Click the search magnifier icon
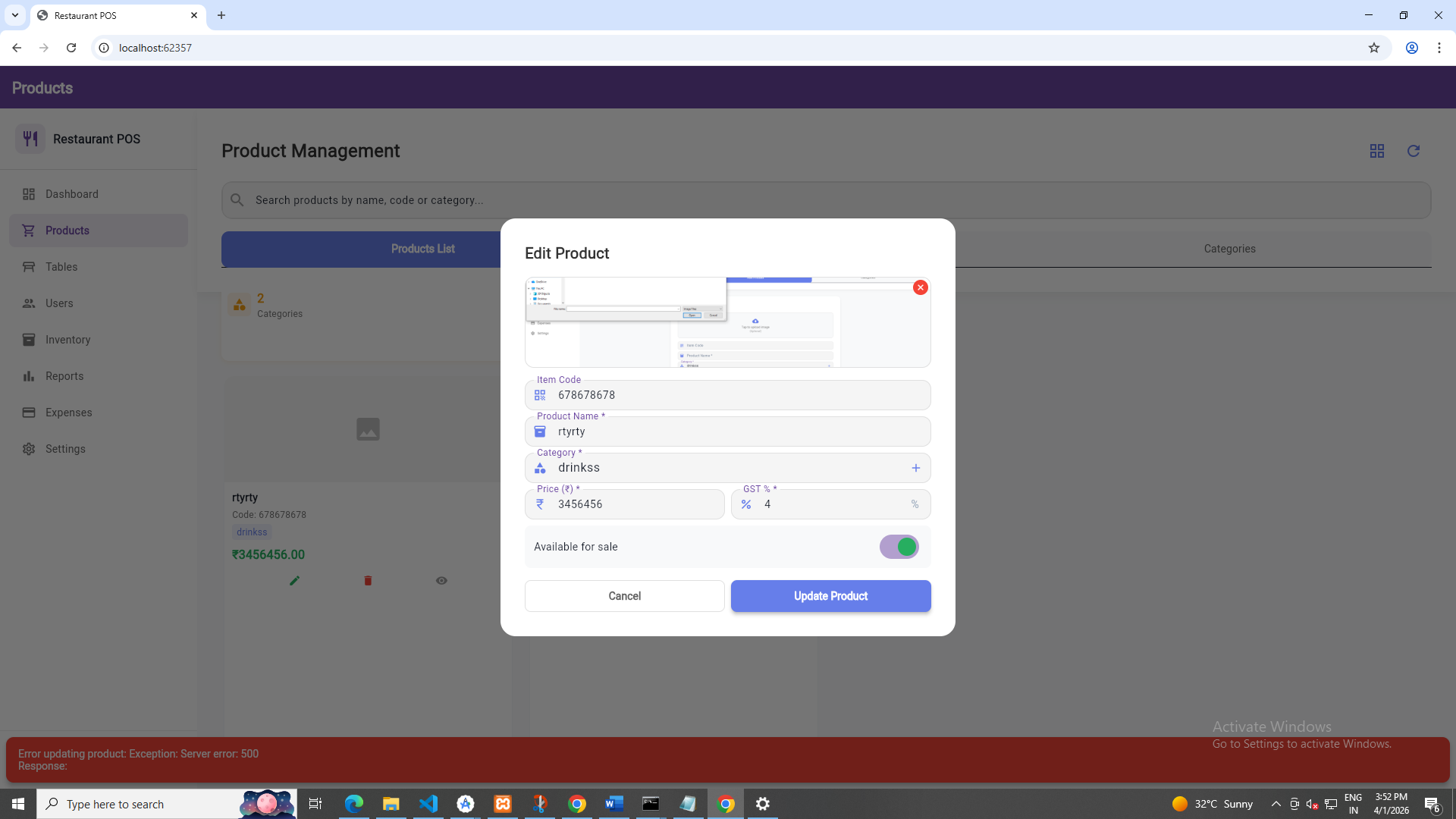 coord(237,200)
